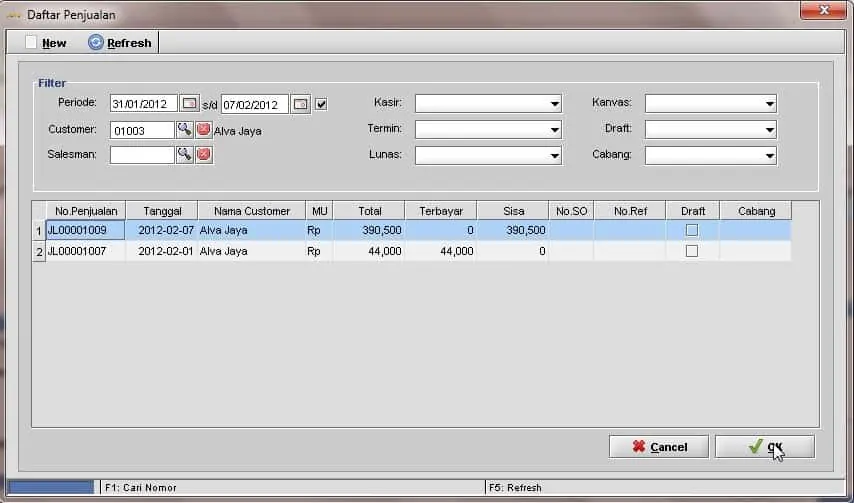The height and width of the screenshot is (503, 854).
Task: Toggle Draft checkbox for JL00001009
Action: (692, 230)
